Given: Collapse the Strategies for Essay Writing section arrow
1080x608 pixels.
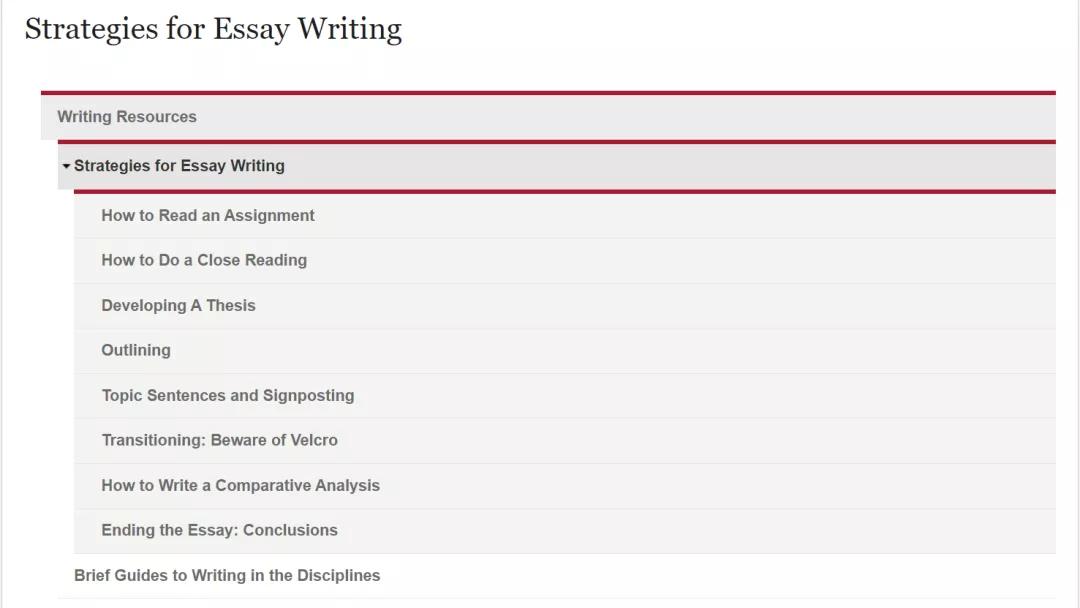Looking at the screenshot, I should click(66, 166).
